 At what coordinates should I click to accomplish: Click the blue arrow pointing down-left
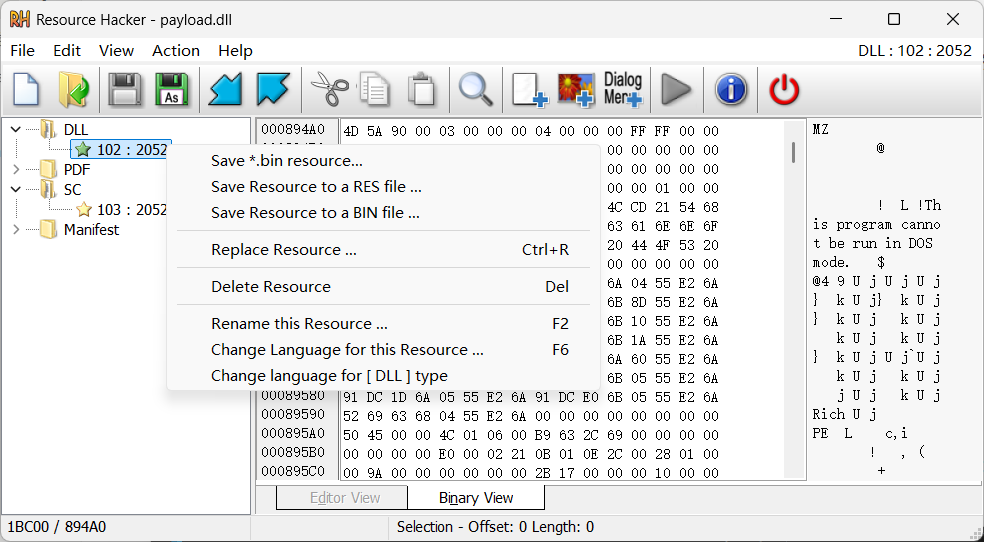[x=225, y=89]
